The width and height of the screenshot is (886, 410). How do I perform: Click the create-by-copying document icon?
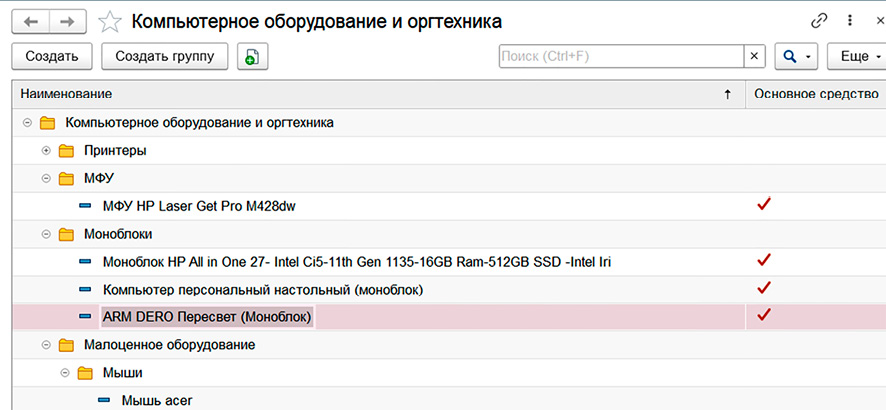click(252, 57)
